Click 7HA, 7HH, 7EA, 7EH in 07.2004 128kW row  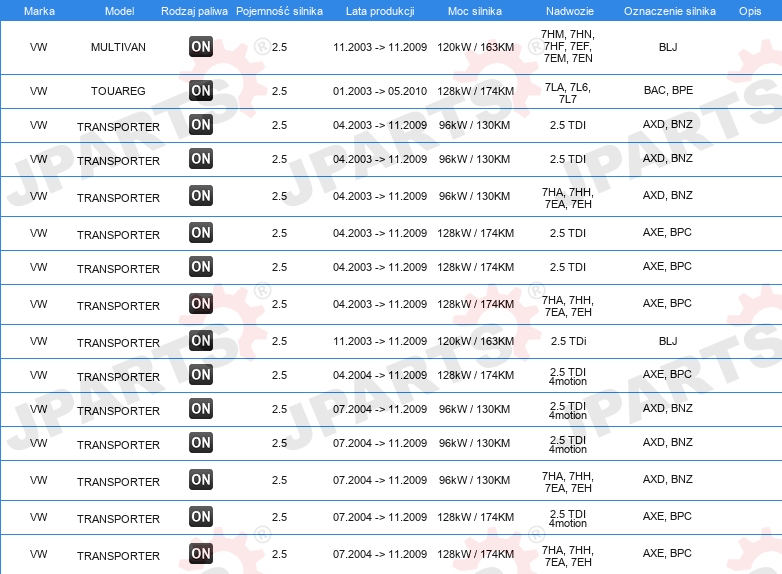tap(568, 556)
